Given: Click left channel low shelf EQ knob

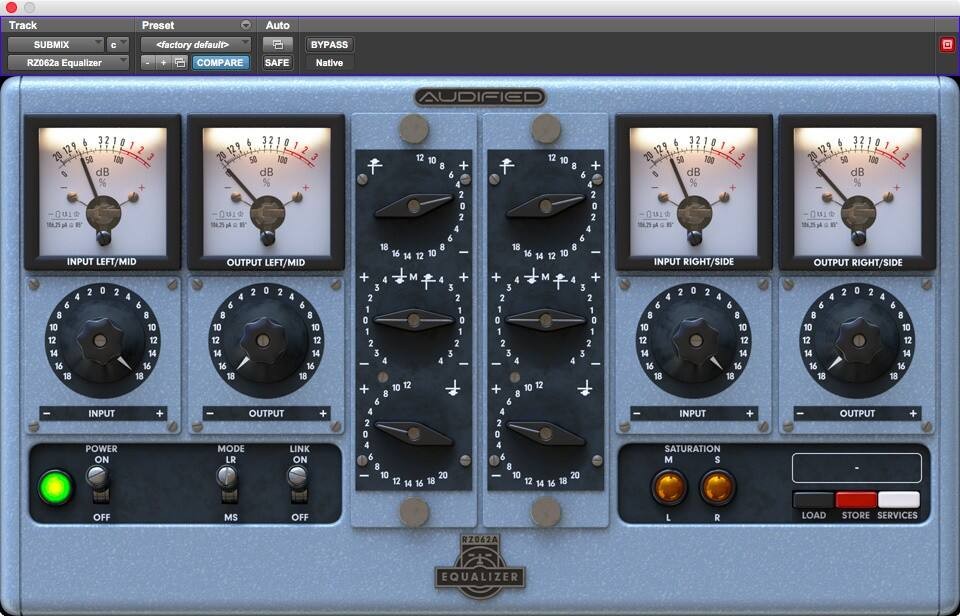Looking at the screenshot, I should [414, 434].
